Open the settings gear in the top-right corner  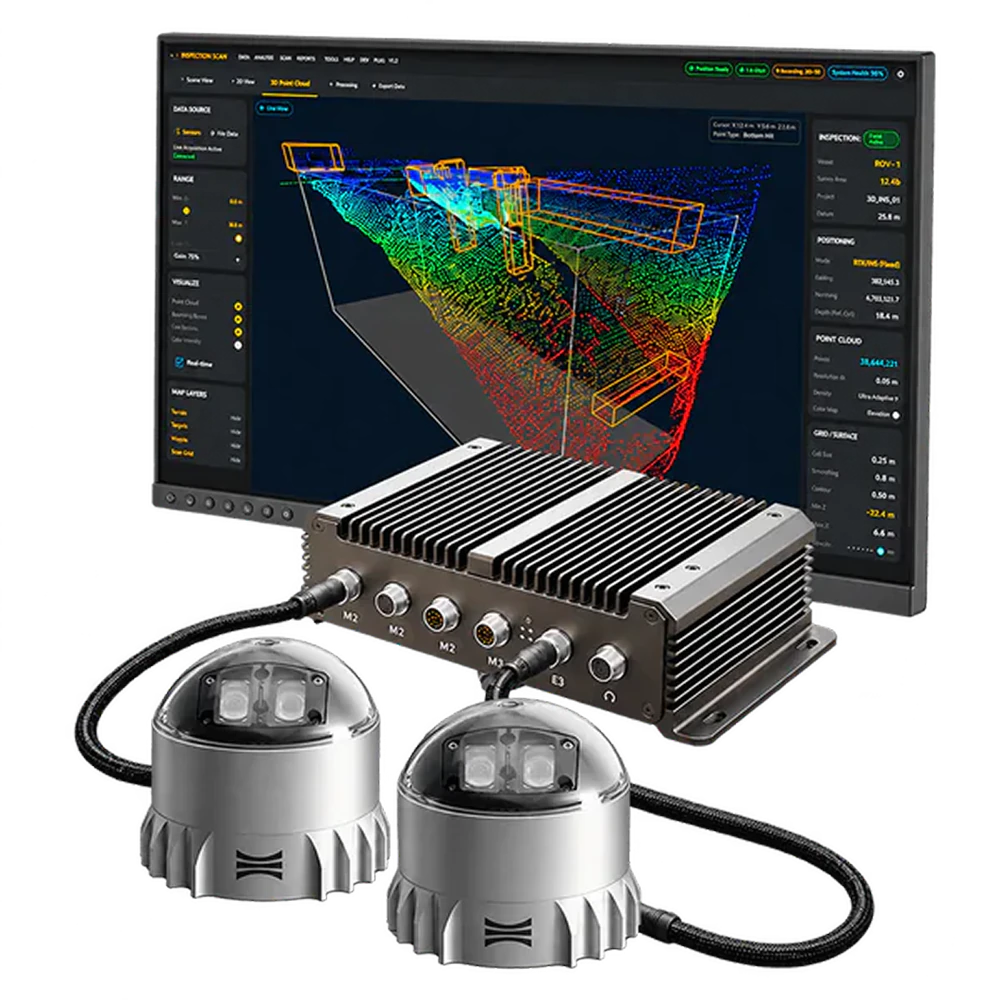point(900,74)
